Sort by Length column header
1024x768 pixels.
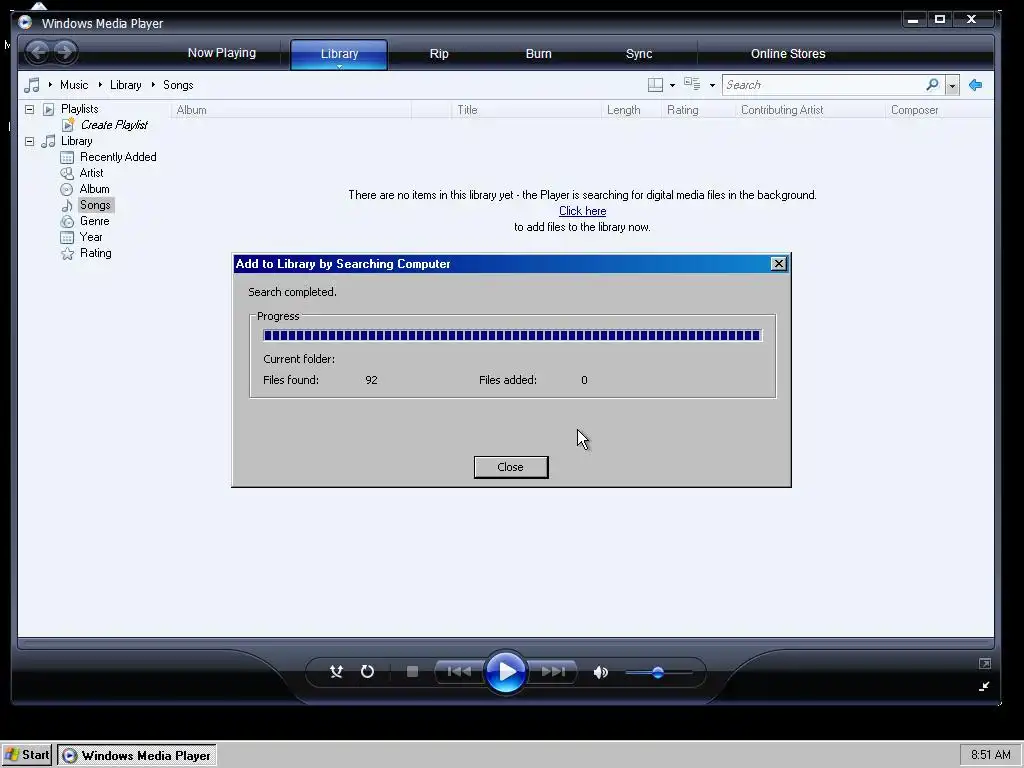coord(631,110)
